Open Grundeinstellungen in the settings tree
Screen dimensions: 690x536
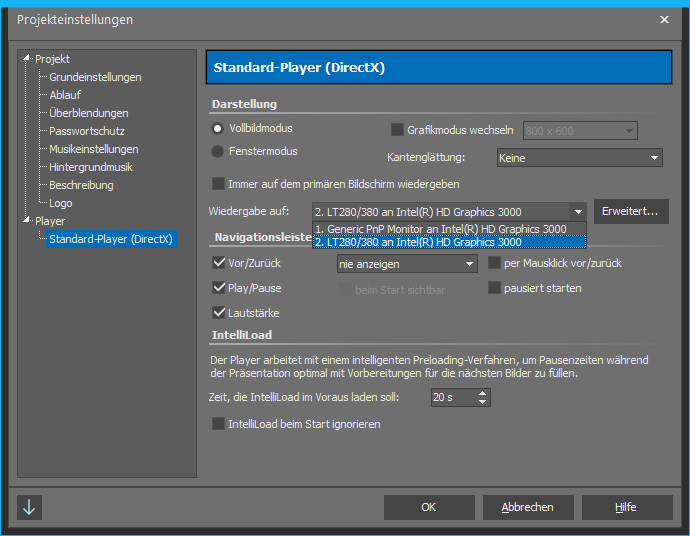tap(95, 77)
